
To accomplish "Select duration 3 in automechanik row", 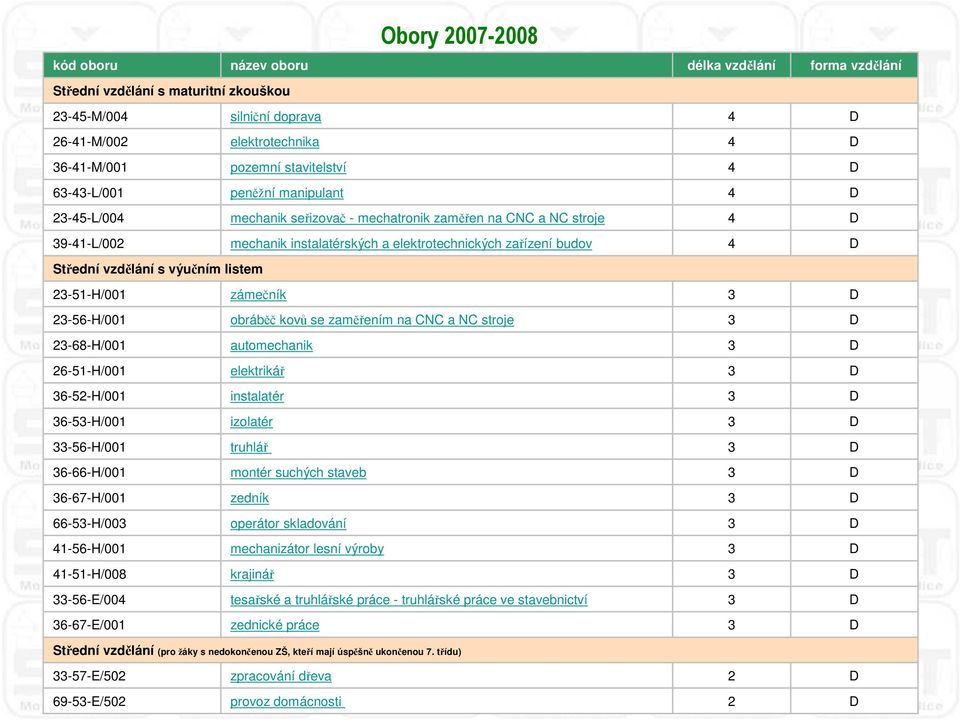I will (x=731, y=345).
